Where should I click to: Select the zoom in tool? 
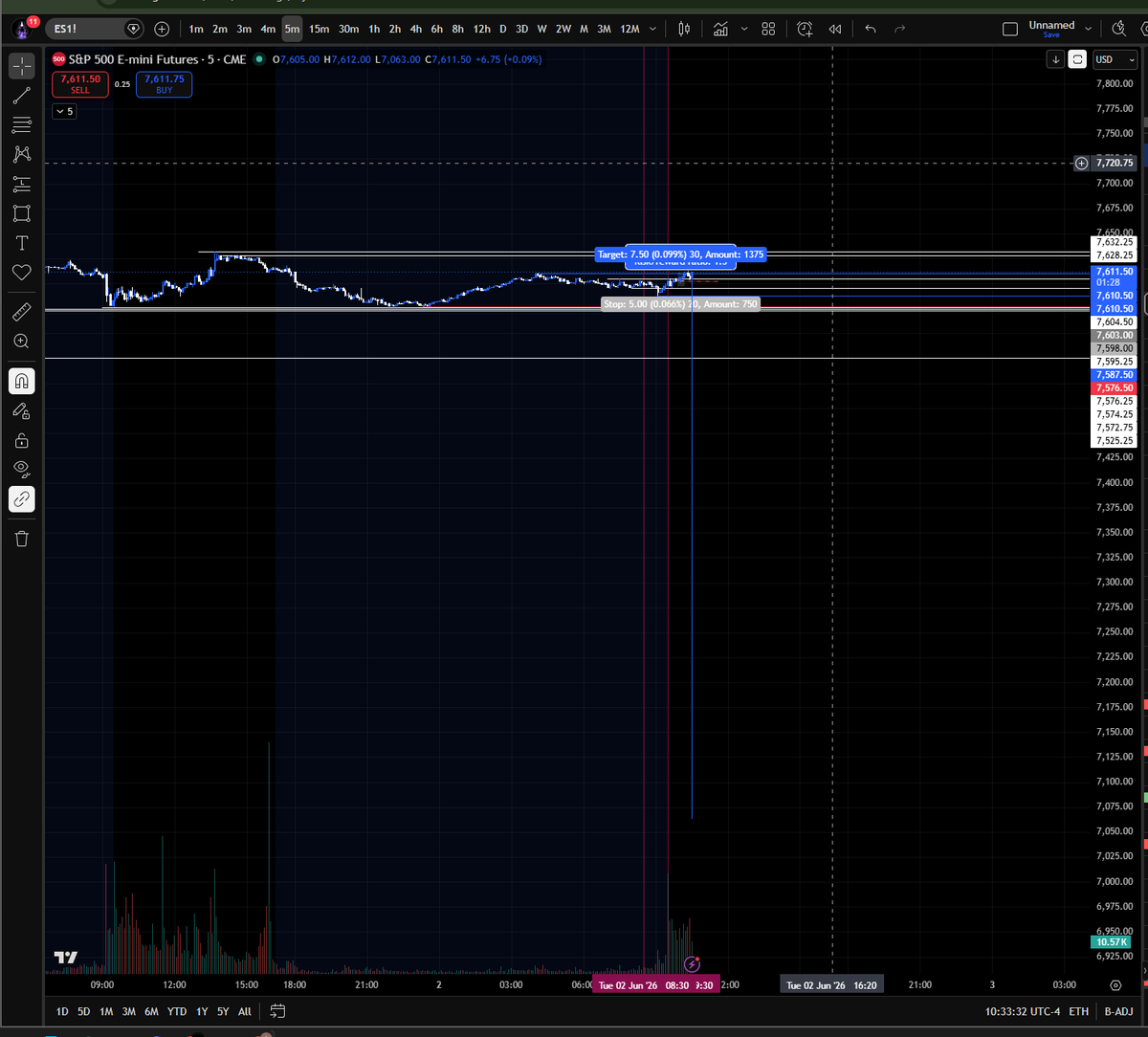pyautogui.click(x=22, y=341)
